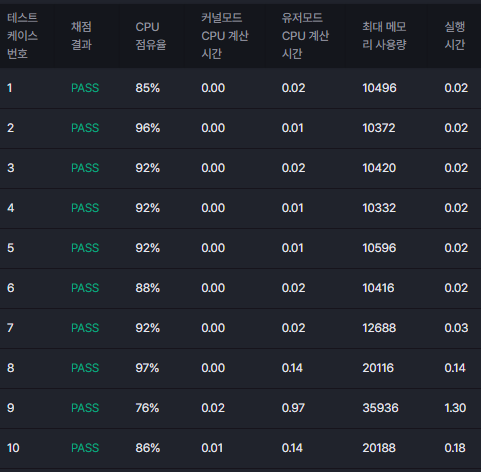Click kernel mode time 0.02 in row 9
This screenshot has height=472, width=481.
(213, 408)
